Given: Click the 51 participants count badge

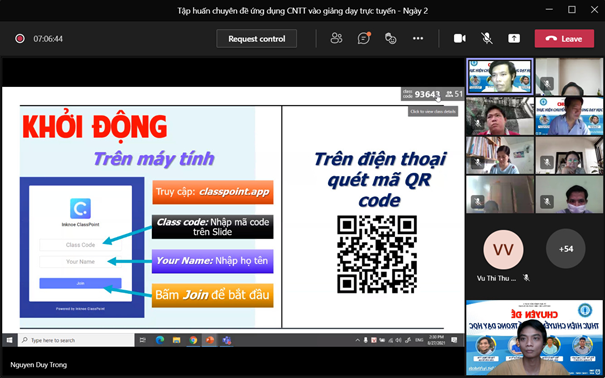Looking at the screenshot, I should (454, 94).
